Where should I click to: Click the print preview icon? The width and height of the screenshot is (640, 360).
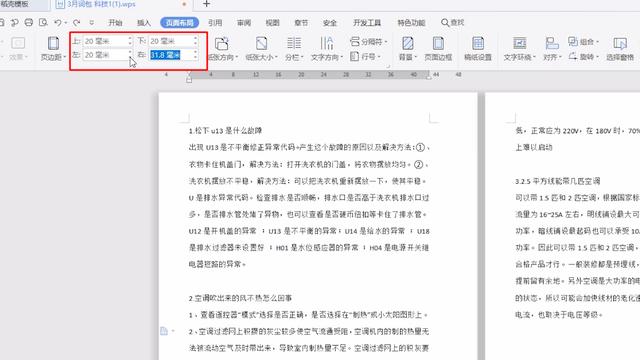pos(43,22)
